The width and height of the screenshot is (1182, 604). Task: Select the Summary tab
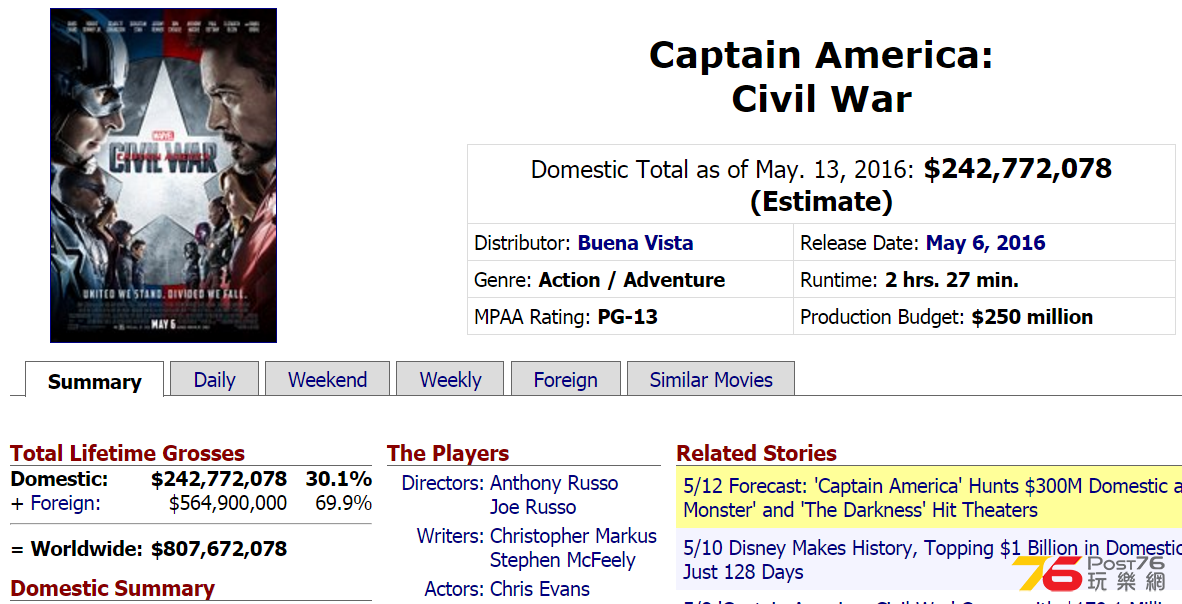point(94,380)
